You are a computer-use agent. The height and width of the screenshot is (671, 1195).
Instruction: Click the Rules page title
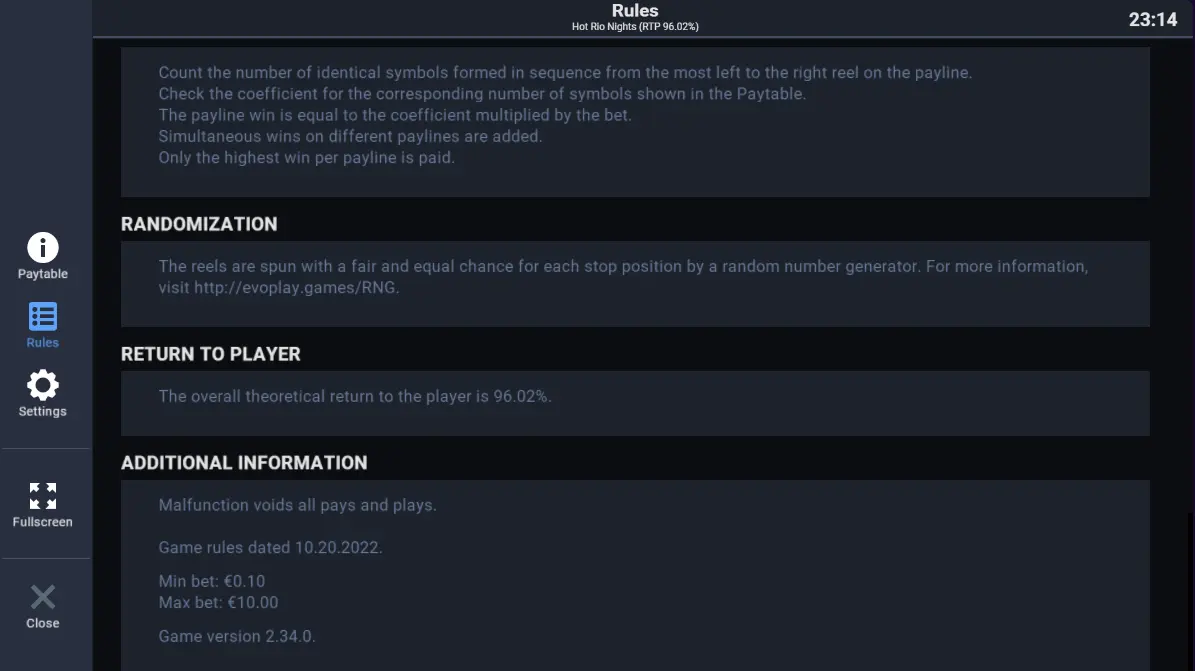point(635,11)
